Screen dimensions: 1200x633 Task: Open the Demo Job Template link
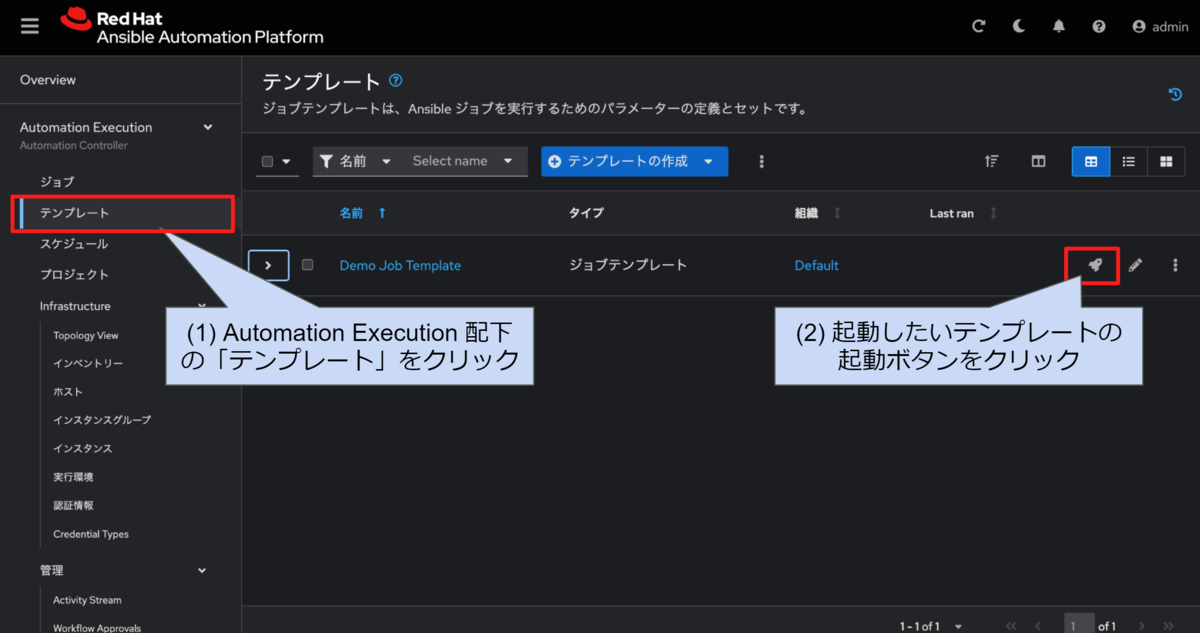click(400, 265)
